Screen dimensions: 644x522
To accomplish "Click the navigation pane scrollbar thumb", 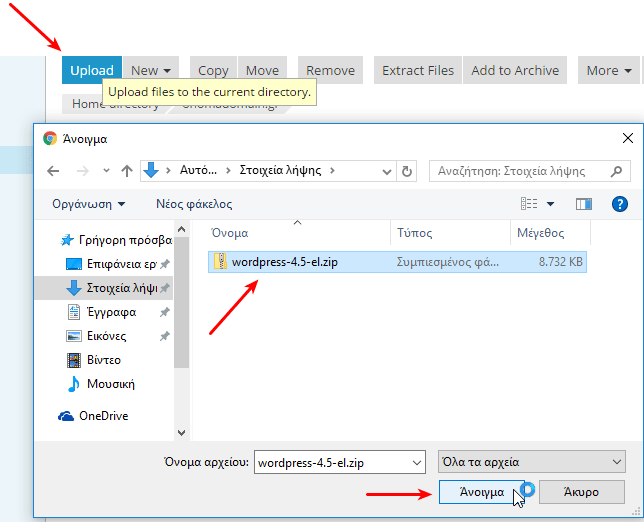I will (182, 302).
